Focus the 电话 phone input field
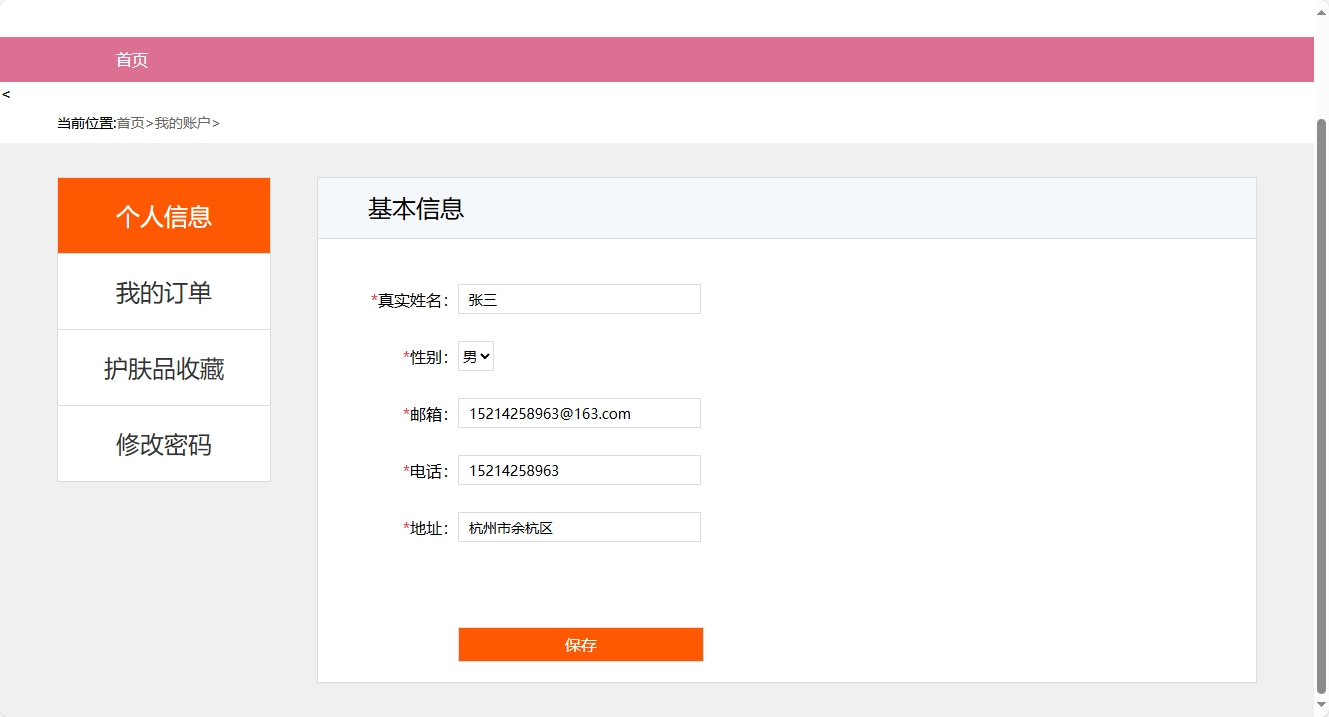 pyautogui.click(x=578, y=469)
